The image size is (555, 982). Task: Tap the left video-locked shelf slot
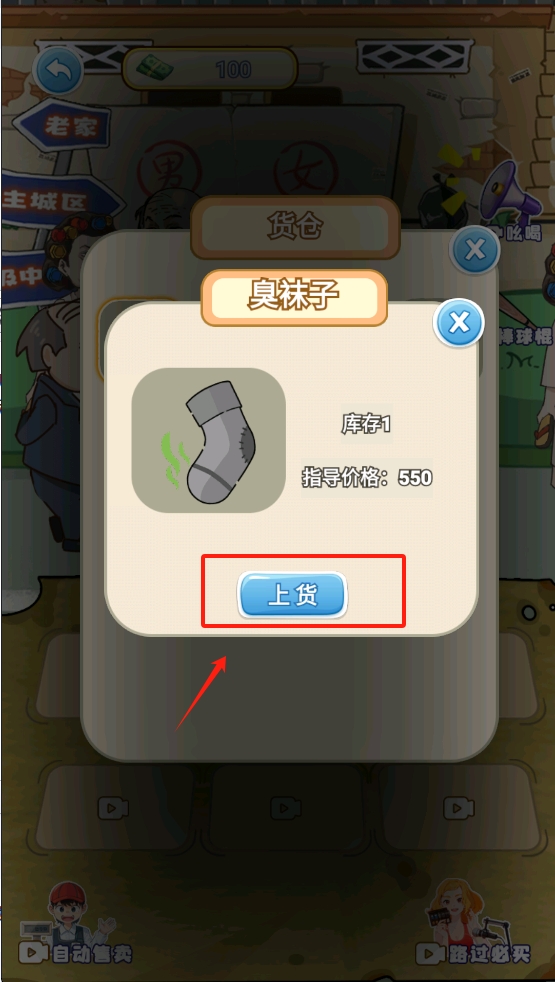[113, 808]
